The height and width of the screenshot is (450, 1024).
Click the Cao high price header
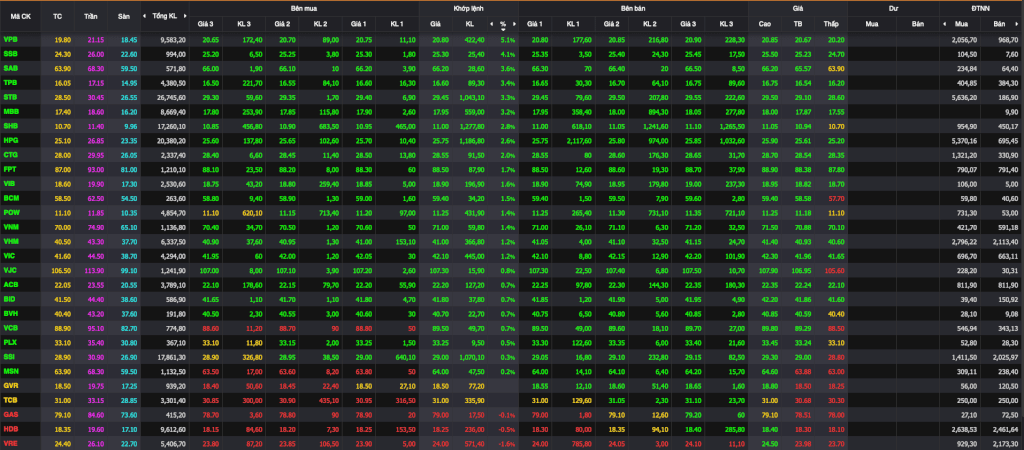coord(764,24)
